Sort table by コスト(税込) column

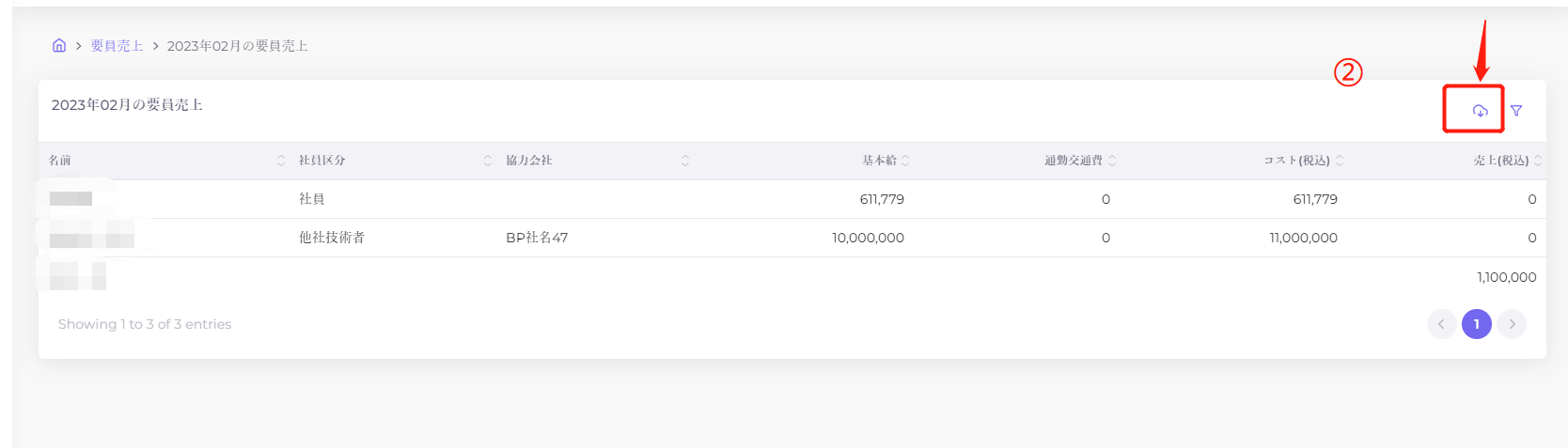tap(1340, 161)
